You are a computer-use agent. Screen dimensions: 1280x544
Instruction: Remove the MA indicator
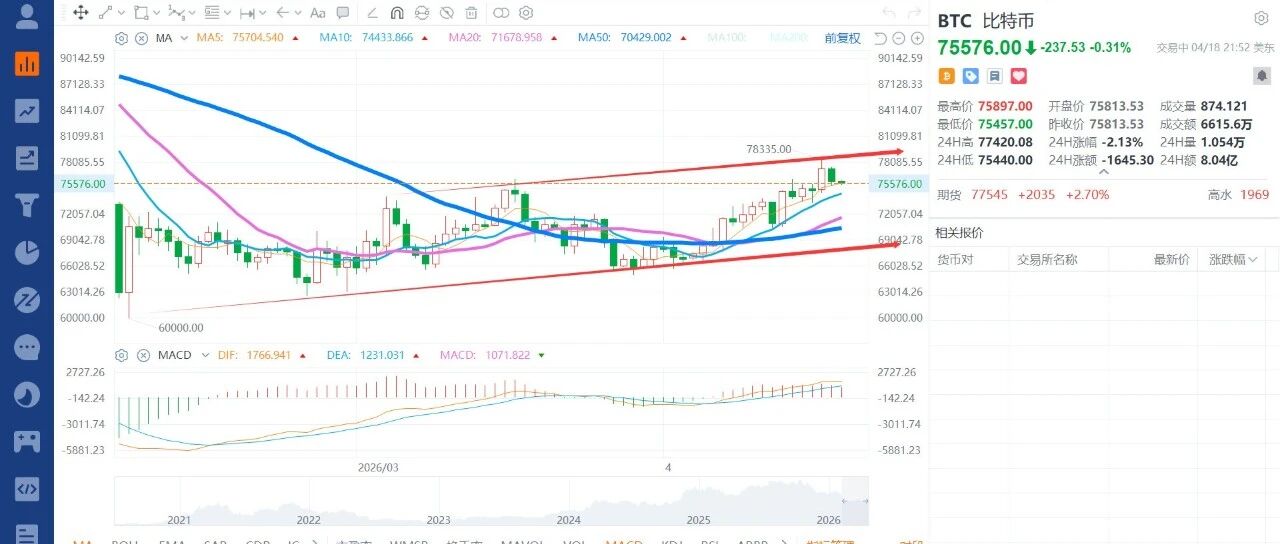141,38
